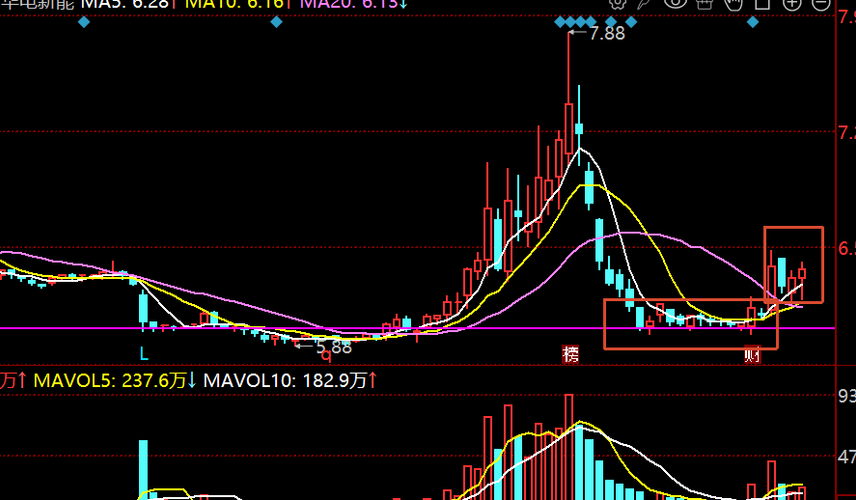This screenshot has width=856, height=500.
Task: Open the leftmost blue diamond info marker
Action: 84,22
